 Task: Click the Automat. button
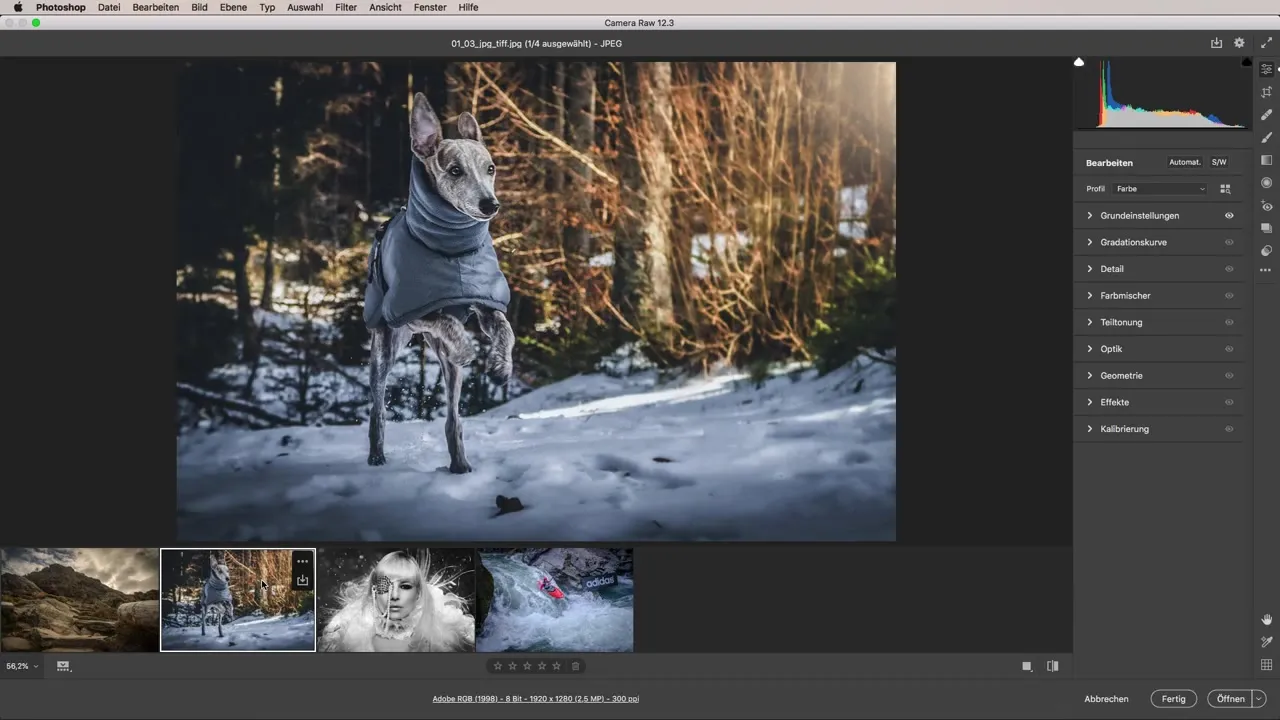pos(1185,162)
